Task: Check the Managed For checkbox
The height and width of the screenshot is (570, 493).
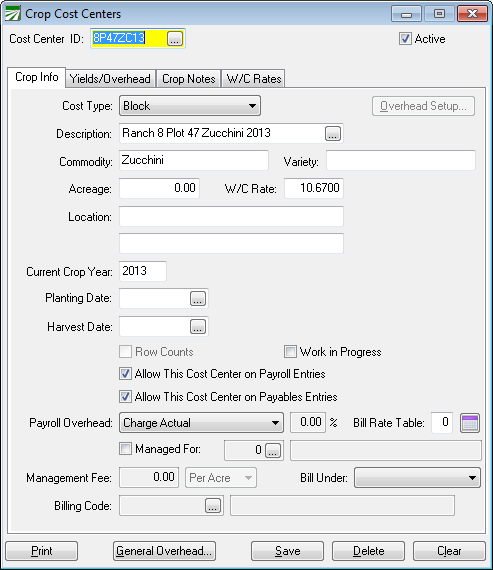Action: [125, 449]
